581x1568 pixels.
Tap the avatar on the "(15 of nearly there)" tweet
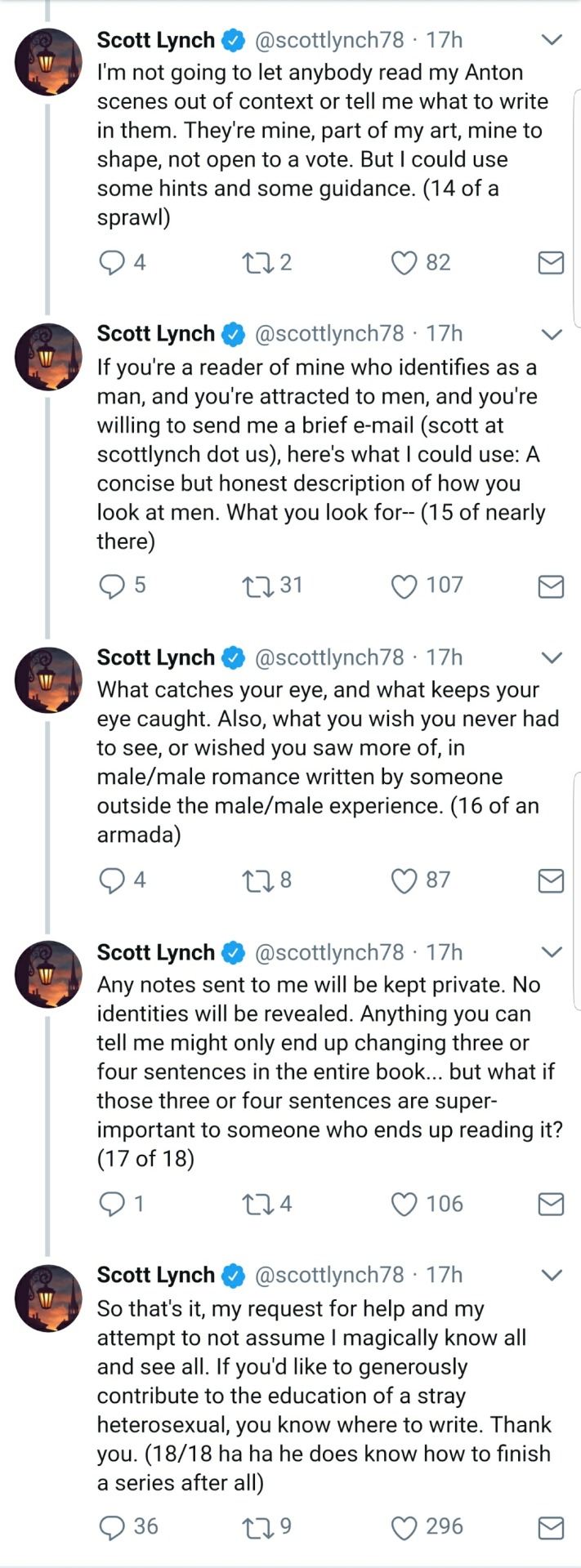[x=48, y=356]
